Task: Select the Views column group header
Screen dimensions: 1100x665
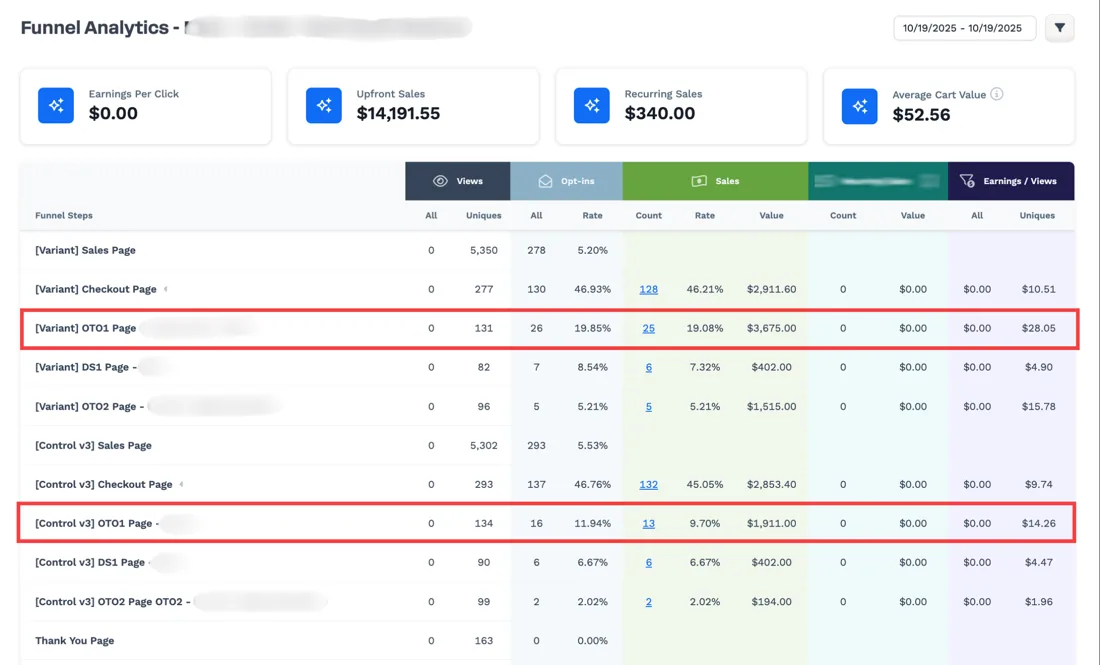Action: [x=457, y=181]
